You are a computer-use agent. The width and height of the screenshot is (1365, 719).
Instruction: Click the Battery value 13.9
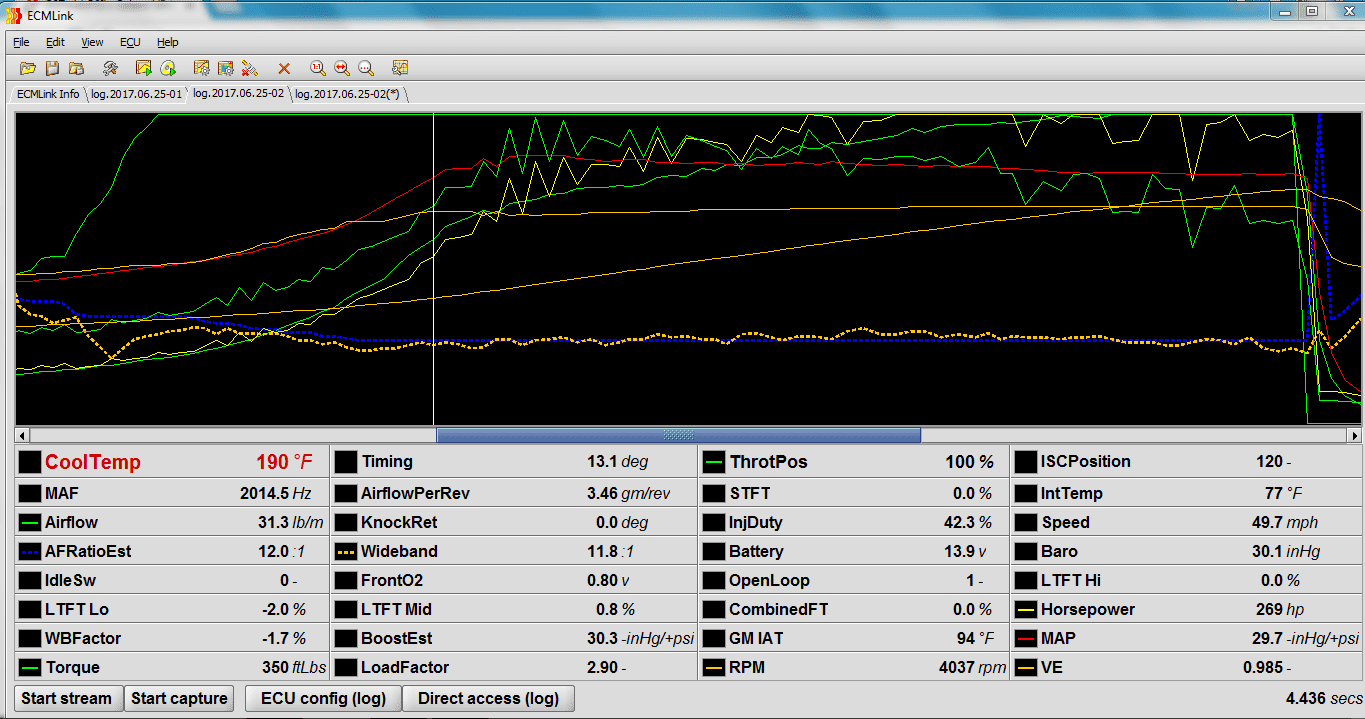pos(958,551)
